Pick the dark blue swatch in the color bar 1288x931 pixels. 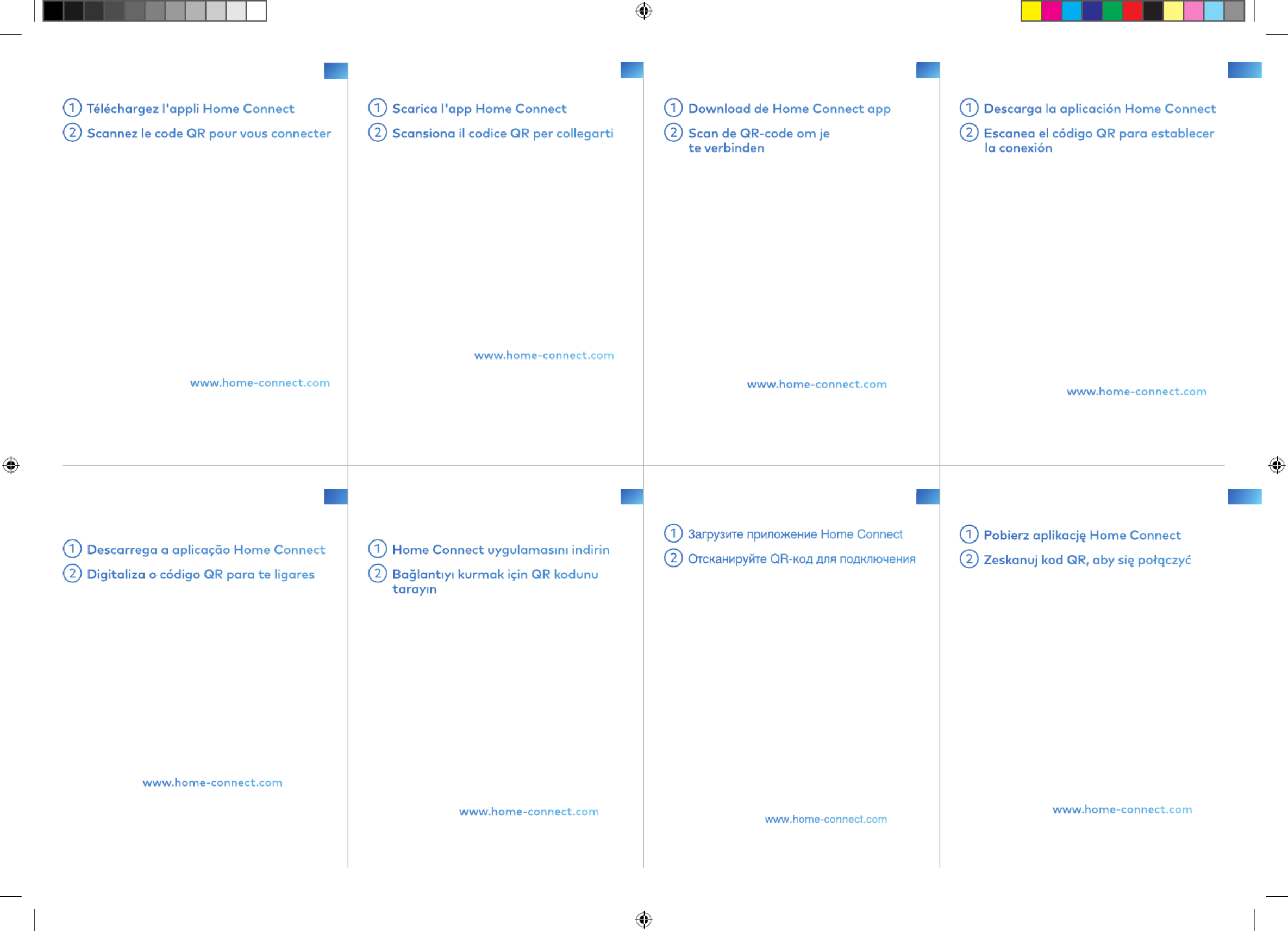click(1092, 11)
